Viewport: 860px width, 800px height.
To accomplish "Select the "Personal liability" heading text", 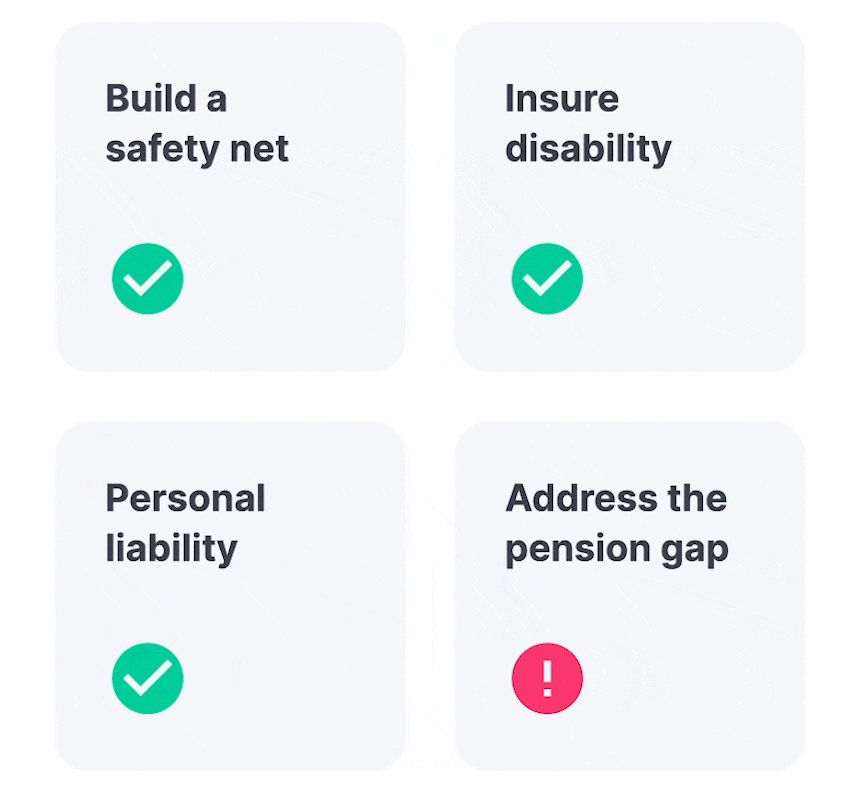I will (x=185, y=524).
